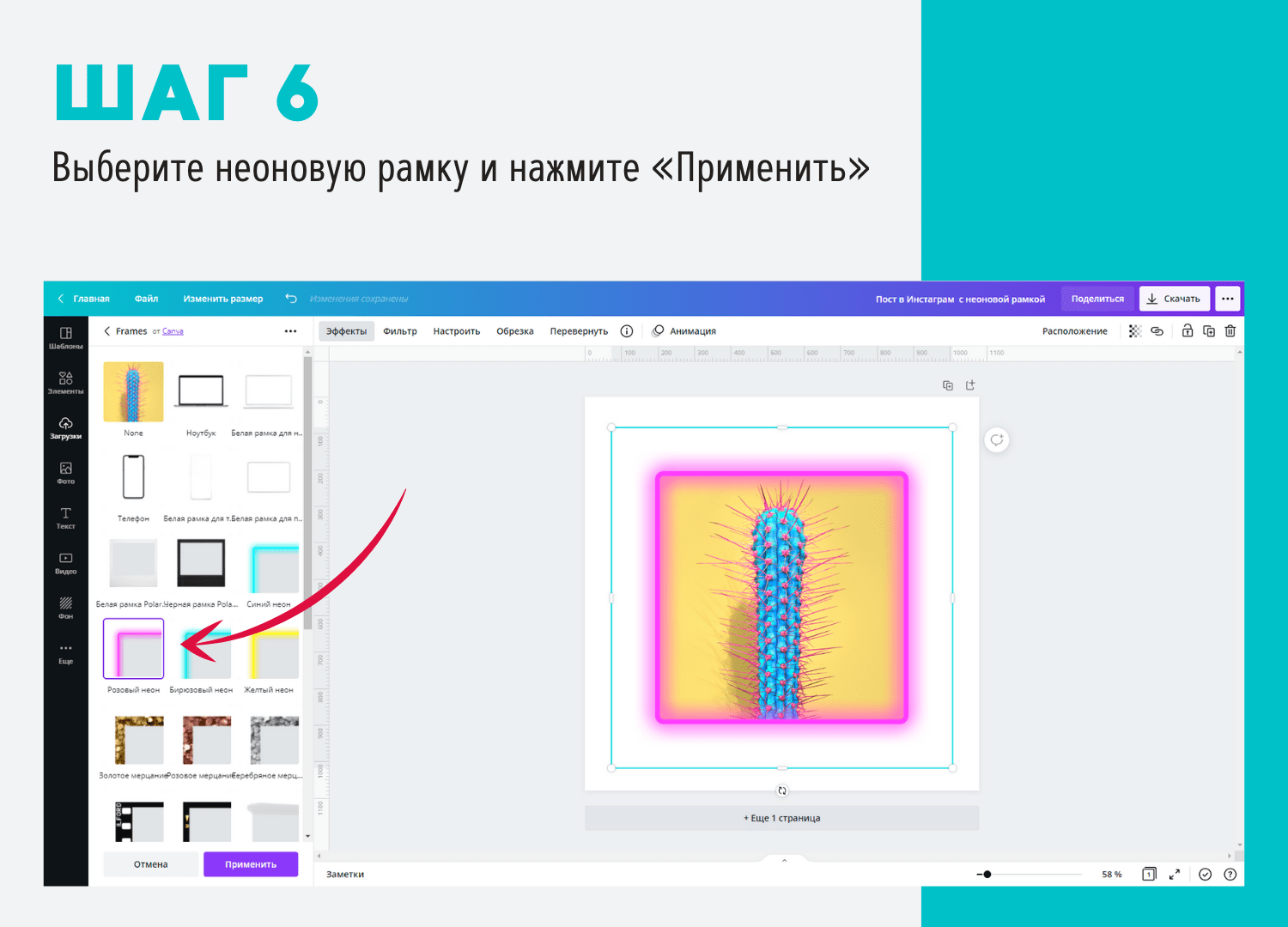1288x927 pixels.
Task: Enter fullscreen with the expand arrows icon
Action: (x=1174, y=874)
